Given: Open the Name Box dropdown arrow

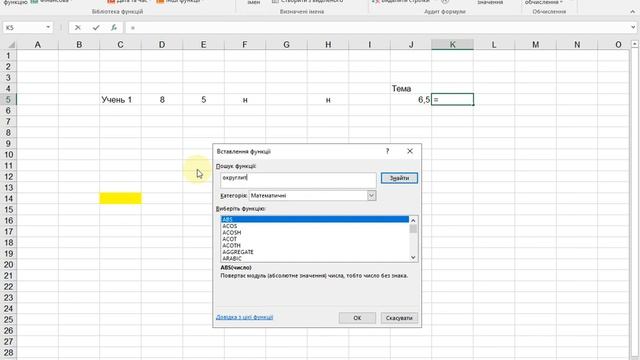Looking at the screenshot, I should [48, 28].
